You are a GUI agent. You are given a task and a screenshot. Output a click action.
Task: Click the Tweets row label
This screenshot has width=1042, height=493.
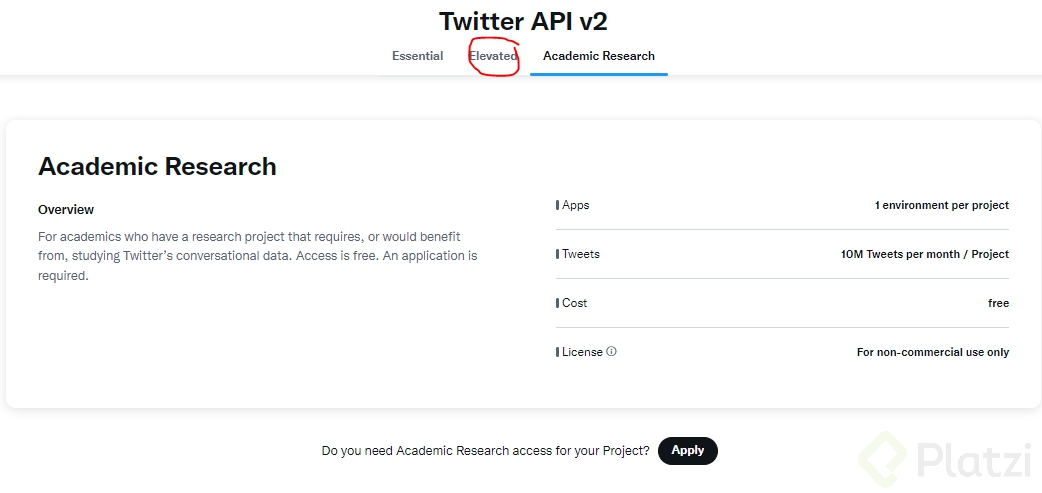(x=580, y=254)
